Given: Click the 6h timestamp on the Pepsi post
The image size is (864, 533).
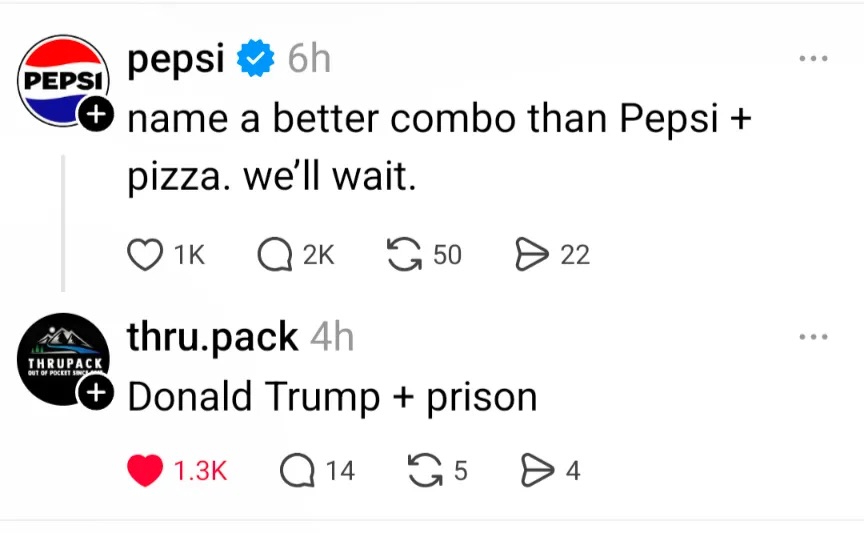Looking at the screenshot, I should tap(309, 60).
